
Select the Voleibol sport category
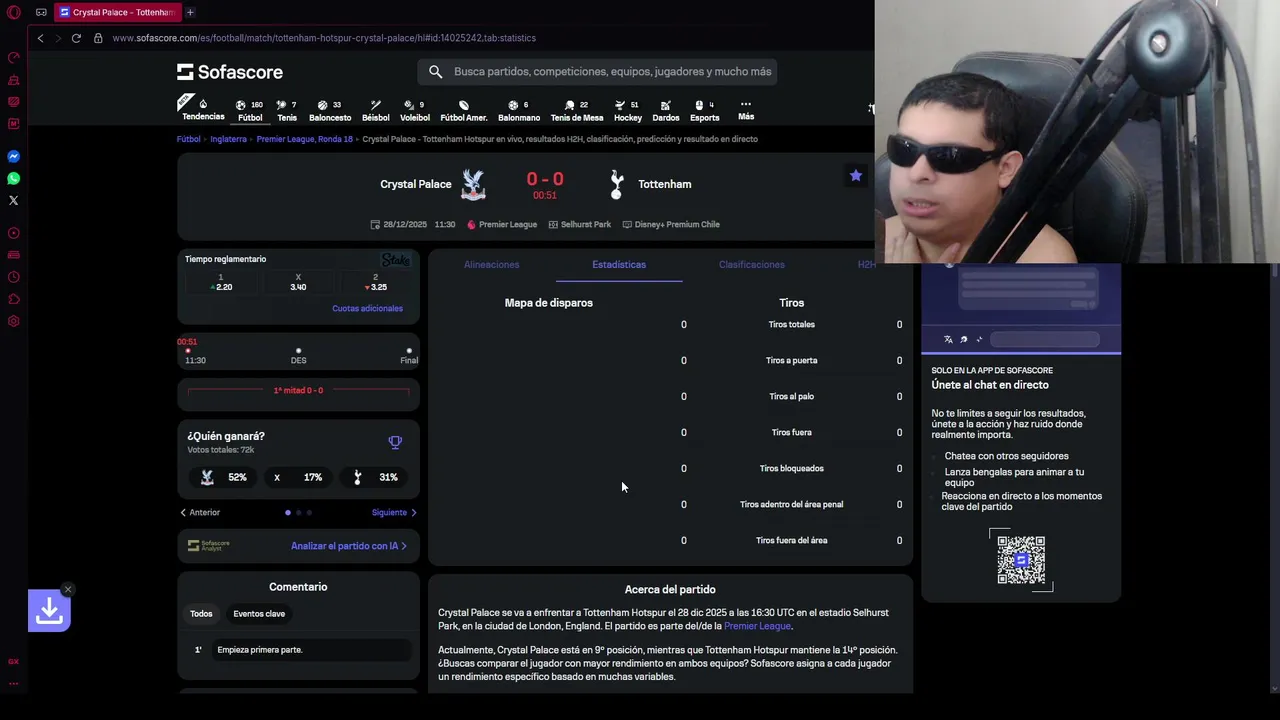click(x=414, y=110)
